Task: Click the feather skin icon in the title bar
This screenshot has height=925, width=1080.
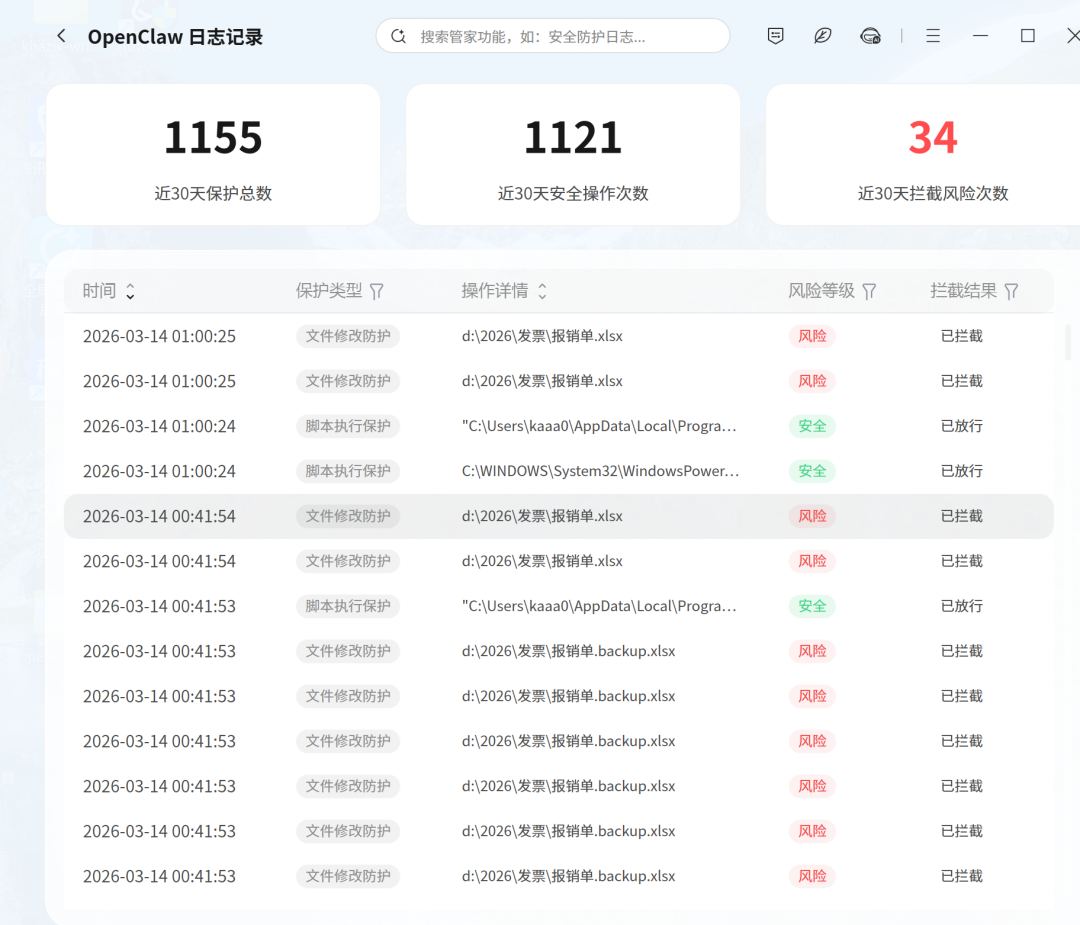Action: (822, 35)
